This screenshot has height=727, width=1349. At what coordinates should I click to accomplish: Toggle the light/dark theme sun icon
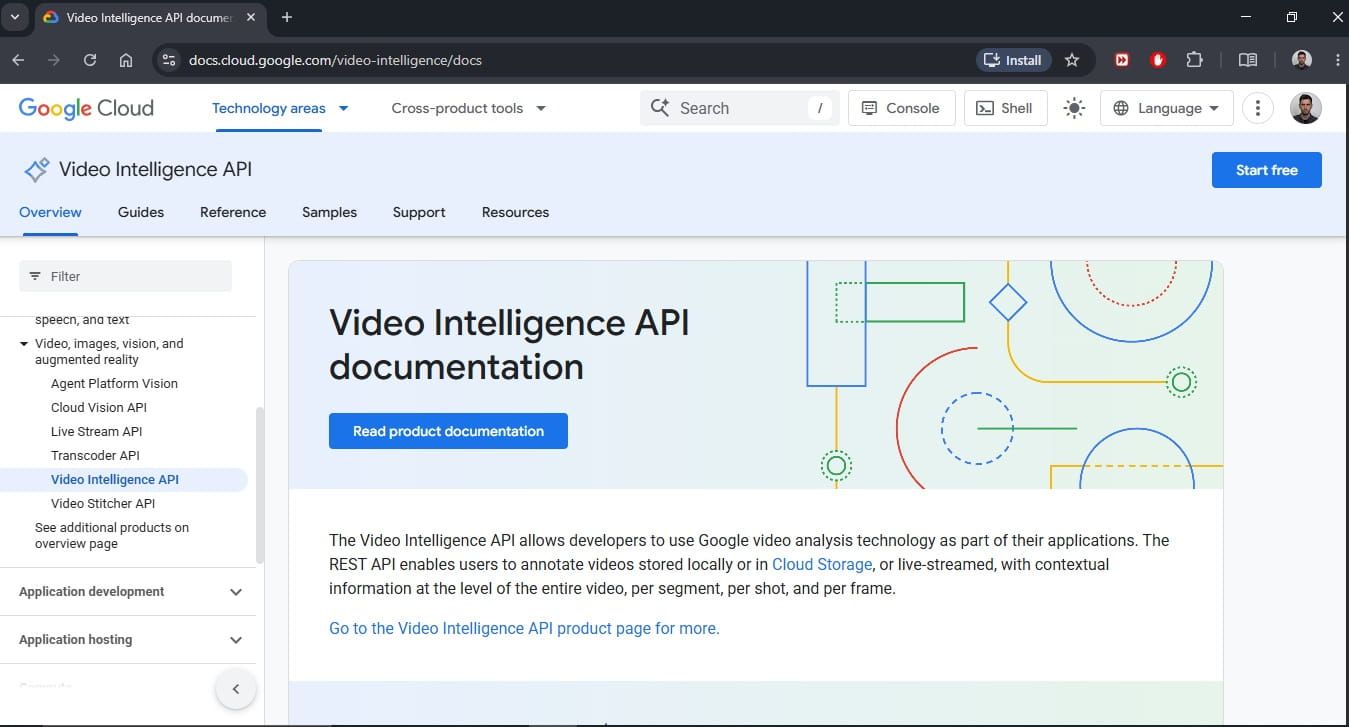[1074, 108]
